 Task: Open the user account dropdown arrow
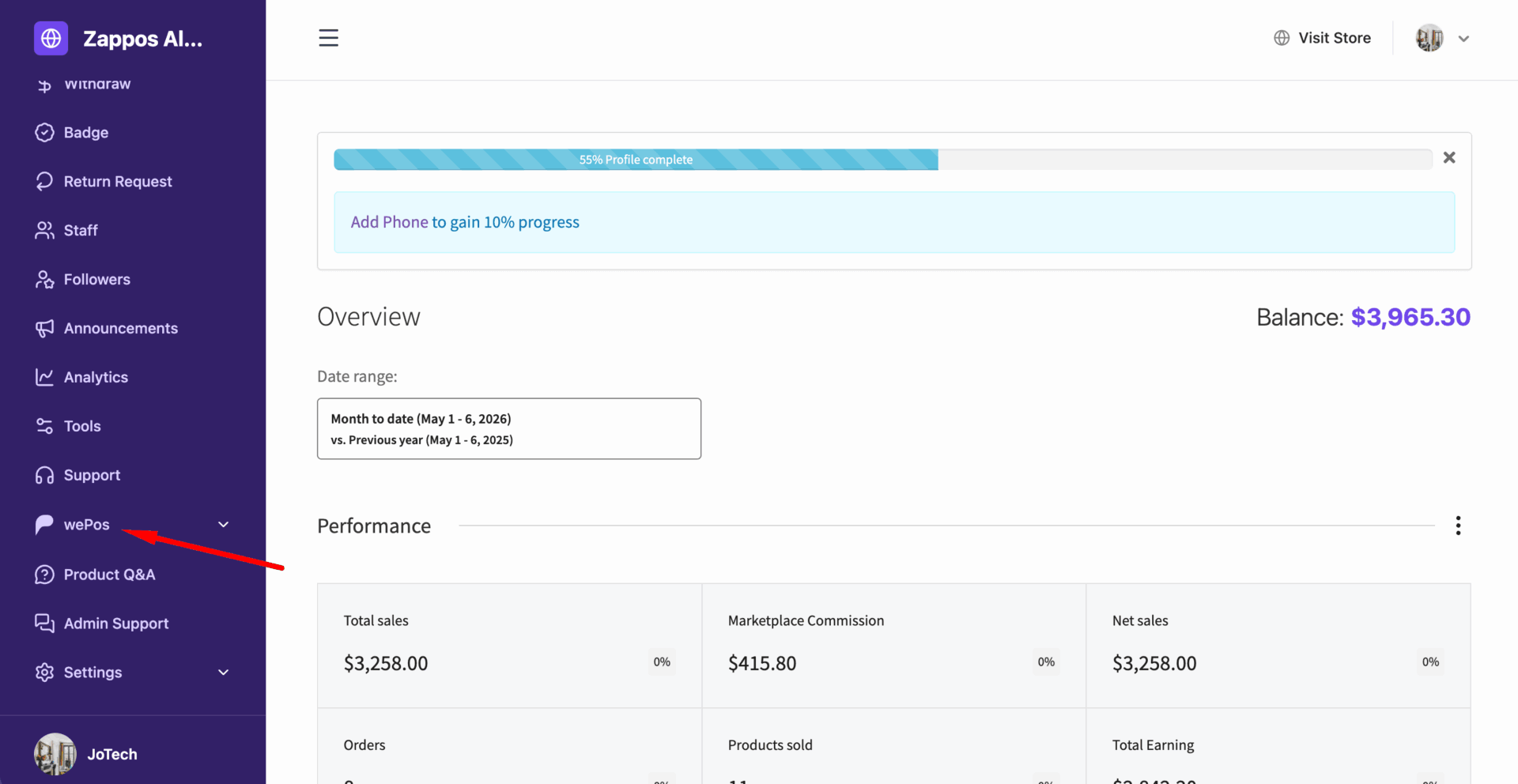pyautogui.click(x=1463, y=39)
